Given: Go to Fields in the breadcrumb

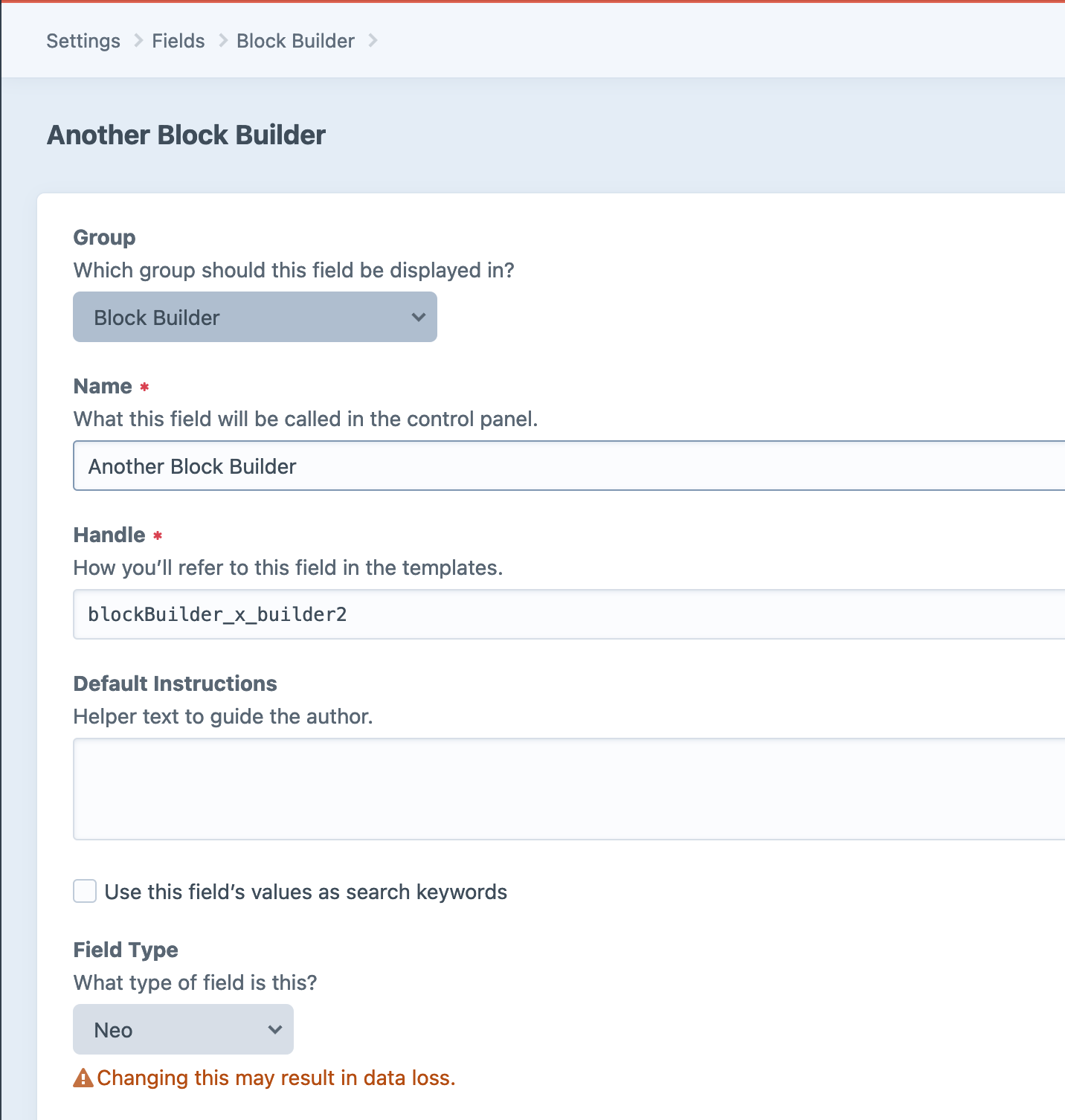Looking at the screenshot, I should click(178, 41).
